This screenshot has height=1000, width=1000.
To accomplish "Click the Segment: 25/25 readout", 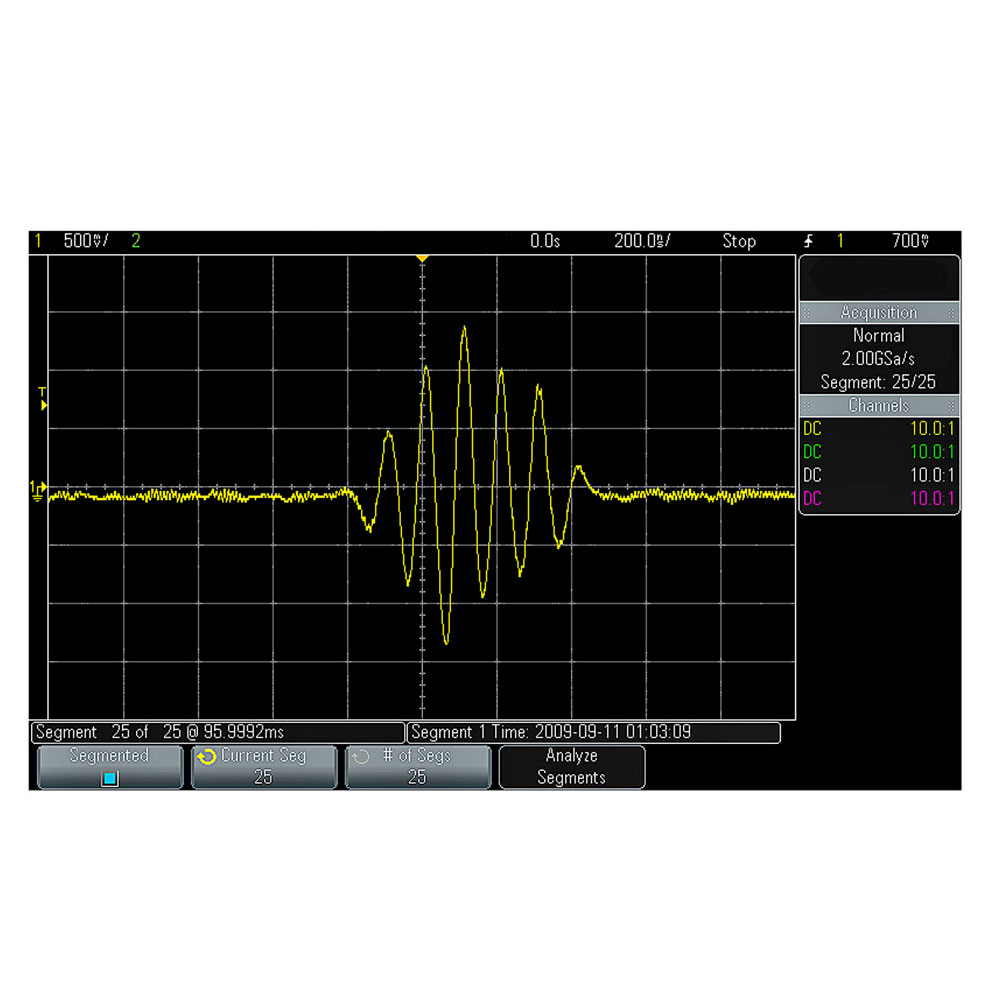I will click(878, 382).
